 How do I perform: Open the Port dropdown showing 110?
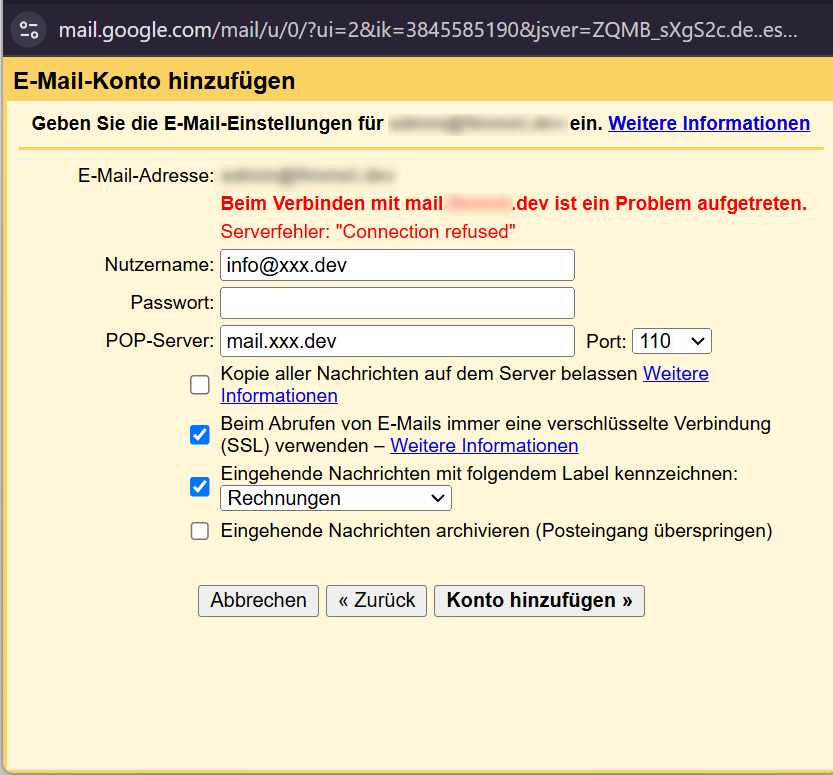coord(671,340)
